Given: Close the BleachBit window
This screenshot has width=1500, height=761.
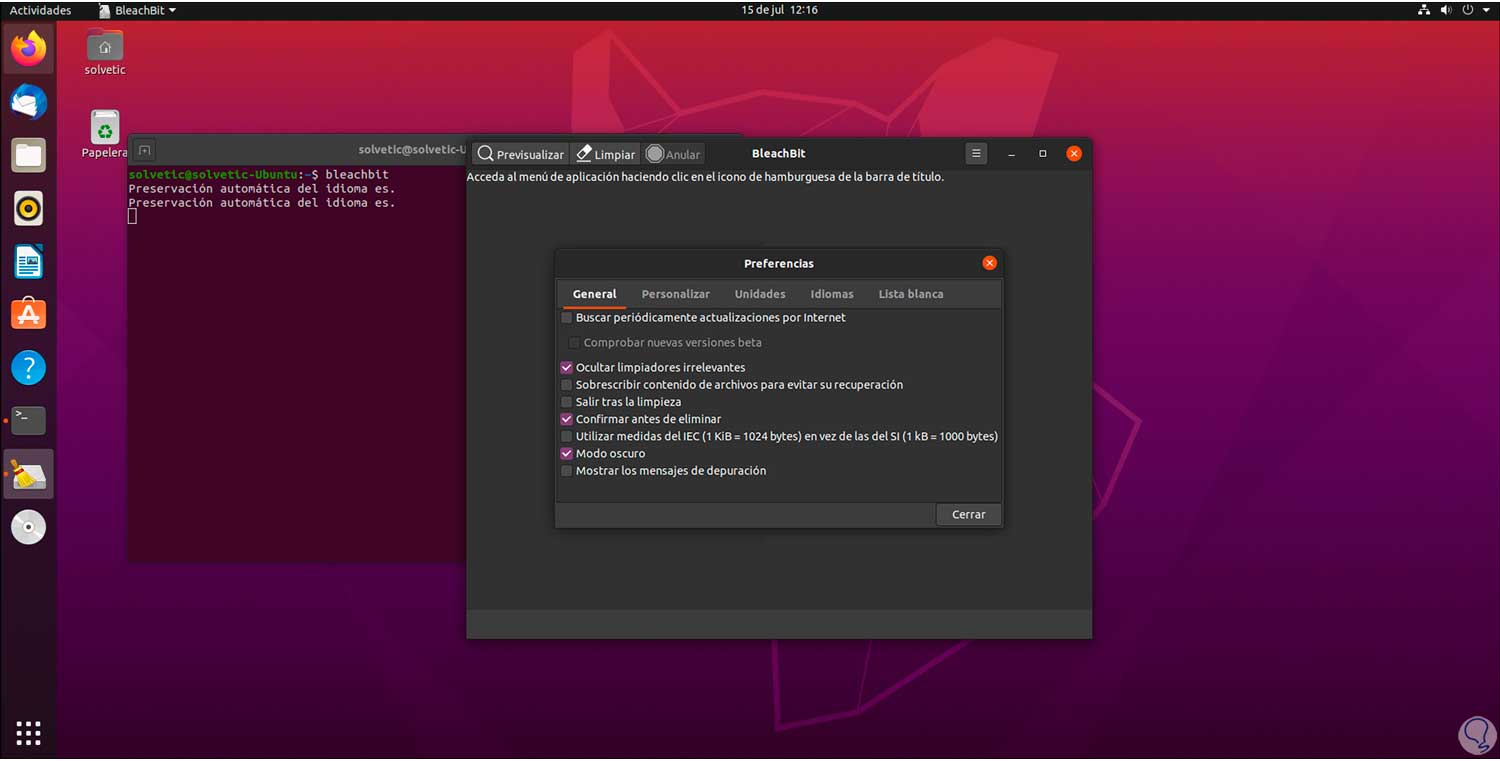Looking at the screenshot, I should 1074,154.
